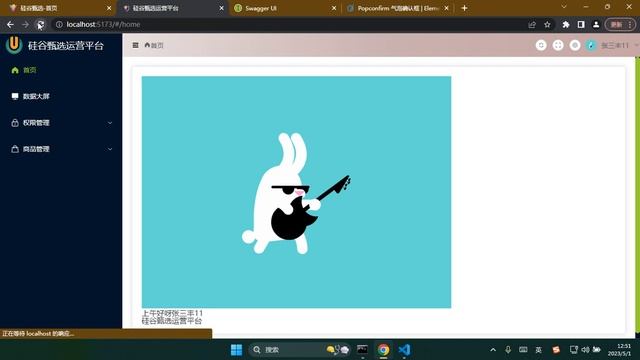Show hidden system tray icons

(493, 350)
